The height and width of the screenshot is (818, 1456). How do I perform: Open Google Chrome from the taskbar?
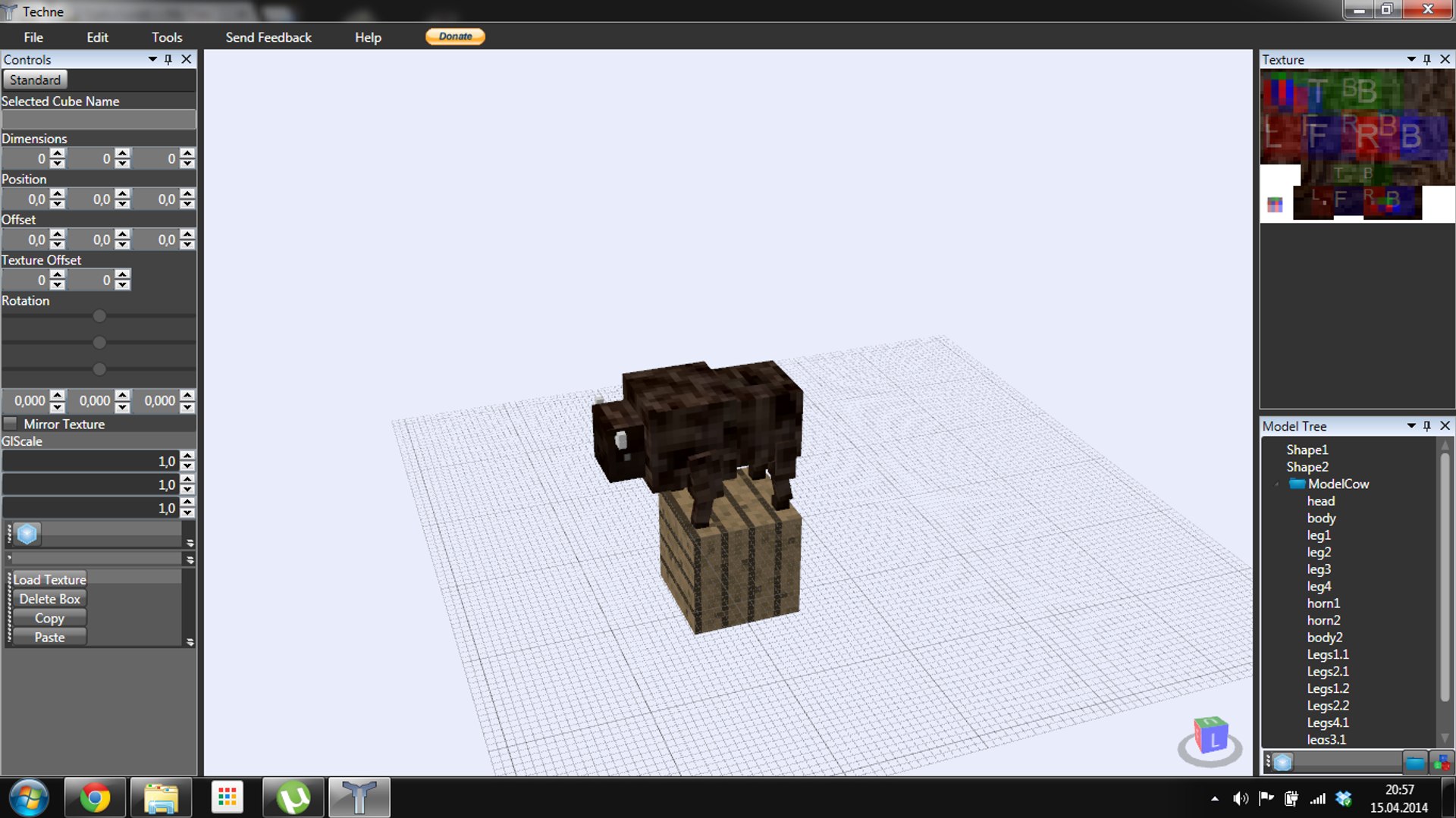click(95, 798)
